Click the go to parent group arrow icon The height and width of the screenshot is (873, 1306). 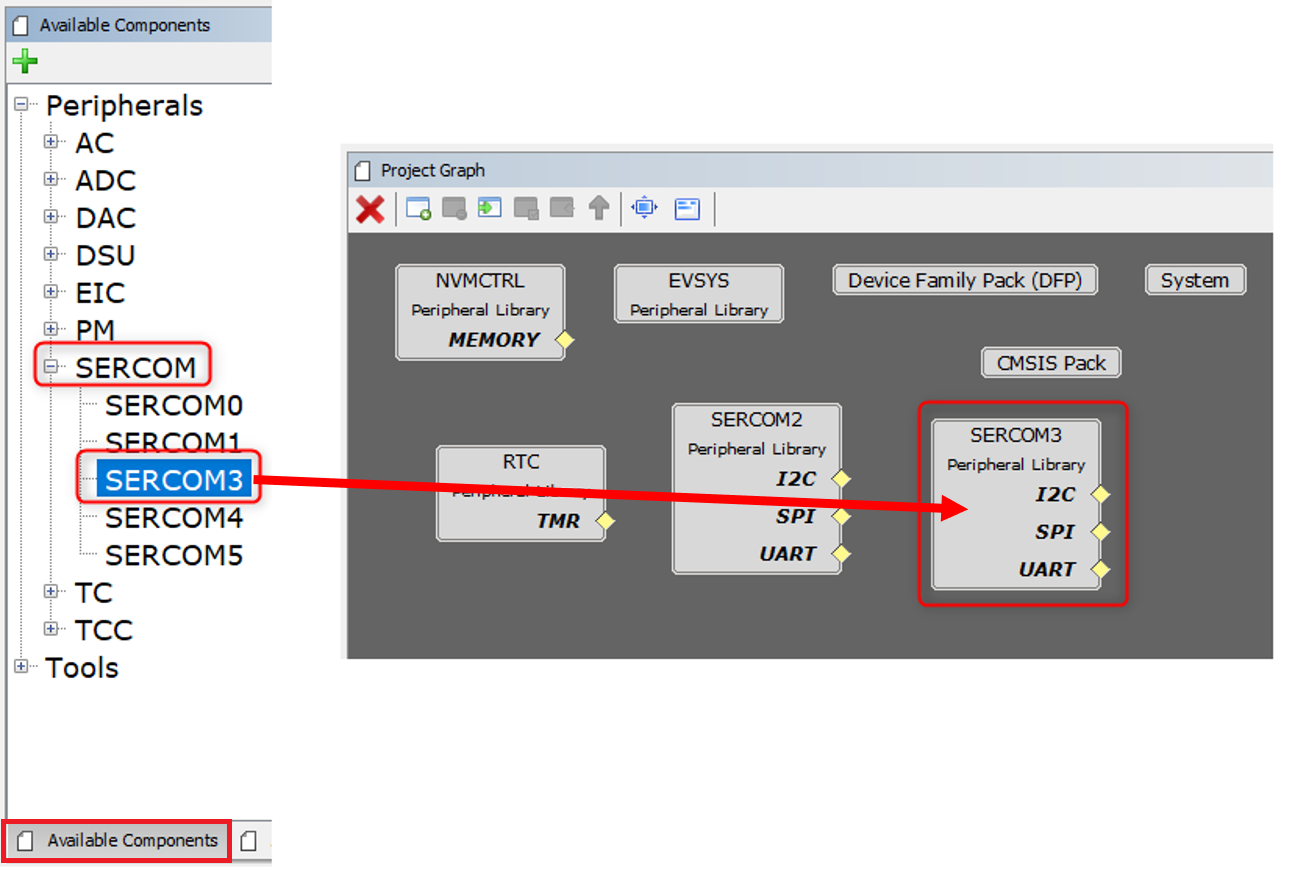click(x=601, y=208)
